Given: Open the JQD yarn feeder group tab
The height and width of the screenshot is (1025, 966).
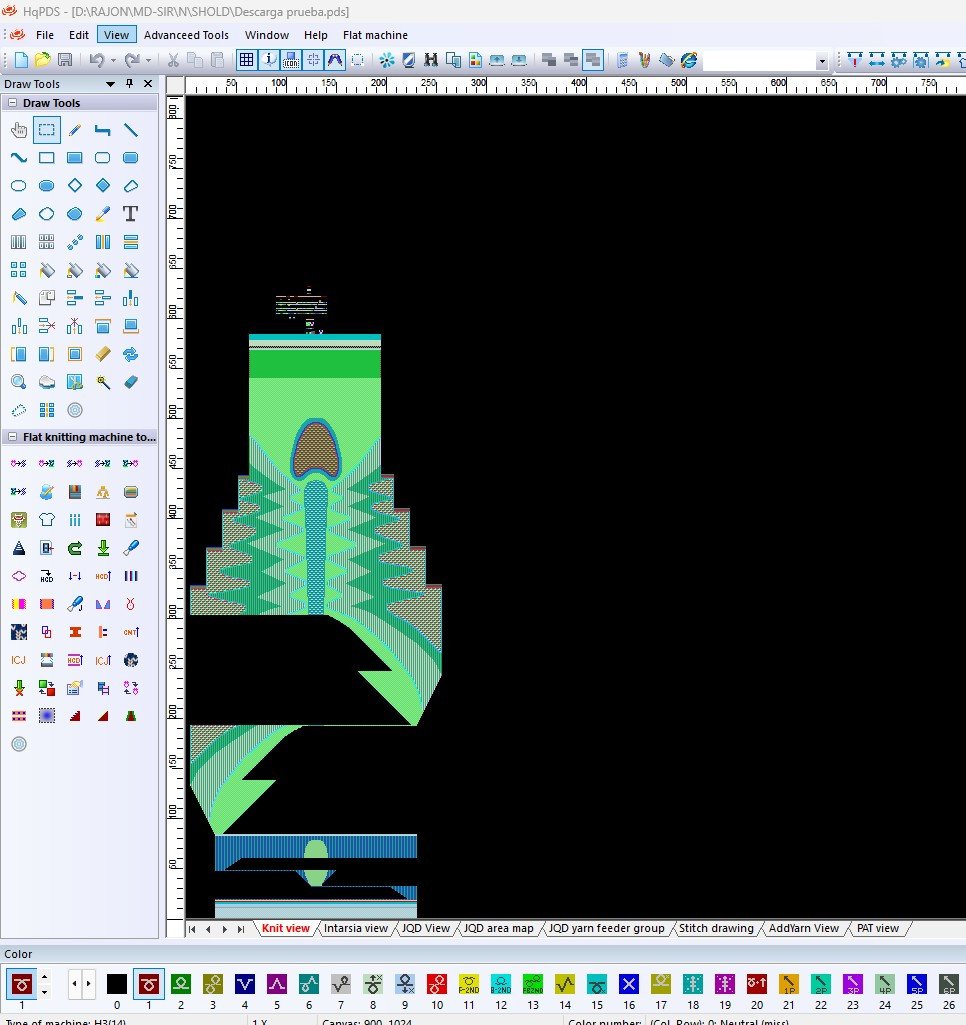Looking at the screenshot, I should pyautogui.click(x=607, y=929).
